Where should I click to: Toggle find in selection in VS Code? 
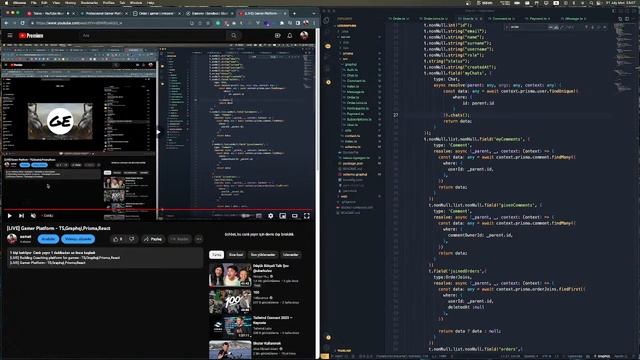(x=599, y=27)
